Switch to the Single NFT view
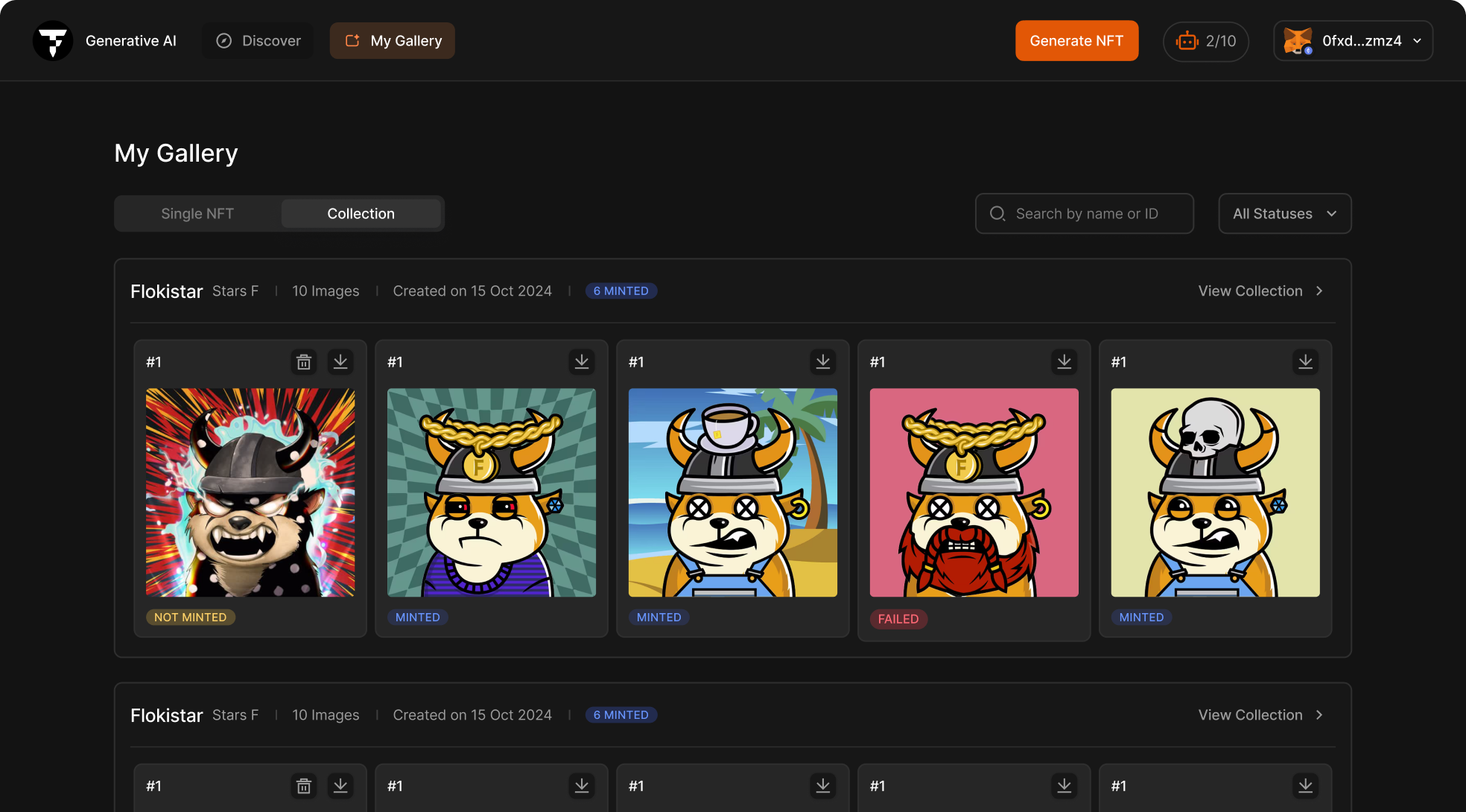 [x=197, y=214]
